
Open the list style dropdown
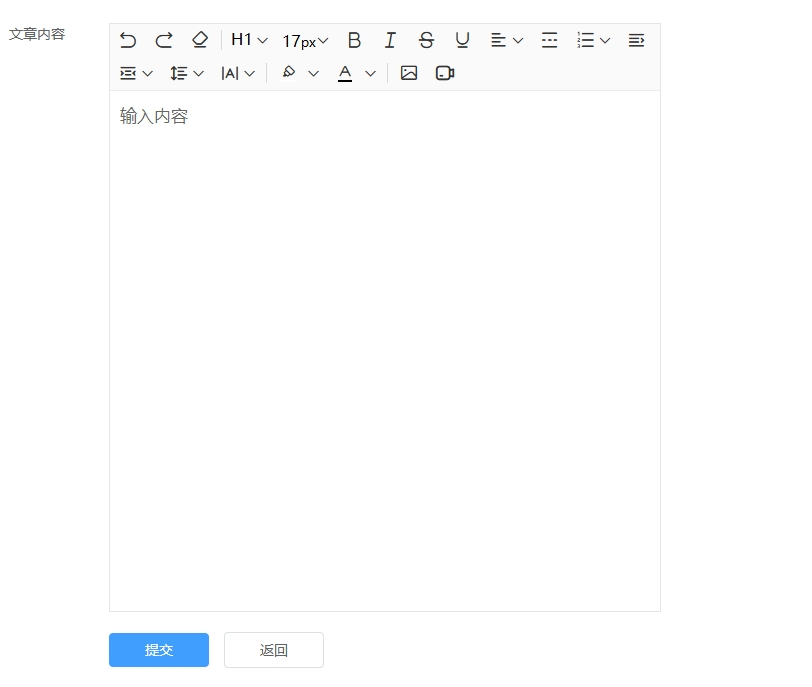592,40
